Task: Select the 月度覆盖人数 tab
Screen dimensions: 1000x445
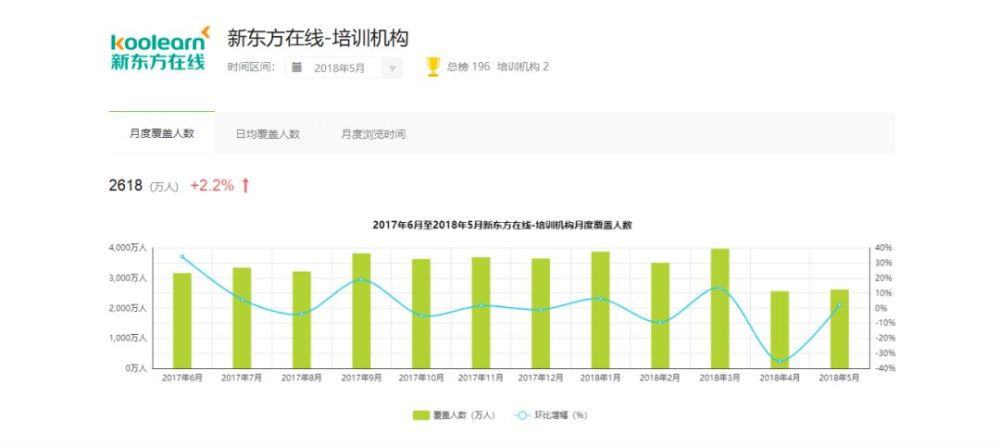Action: click(162, 134)
